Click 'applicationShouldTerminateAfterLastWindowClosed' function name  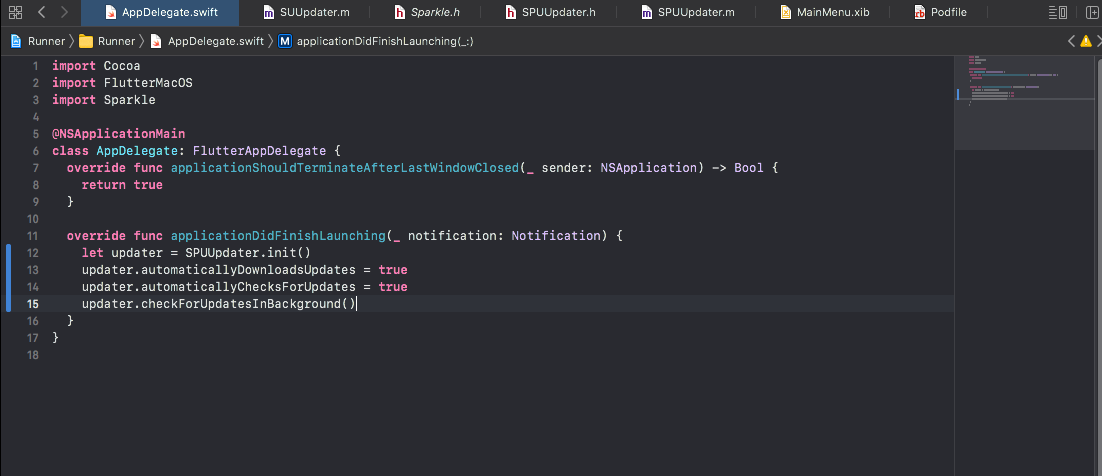(x=344, y=168)
